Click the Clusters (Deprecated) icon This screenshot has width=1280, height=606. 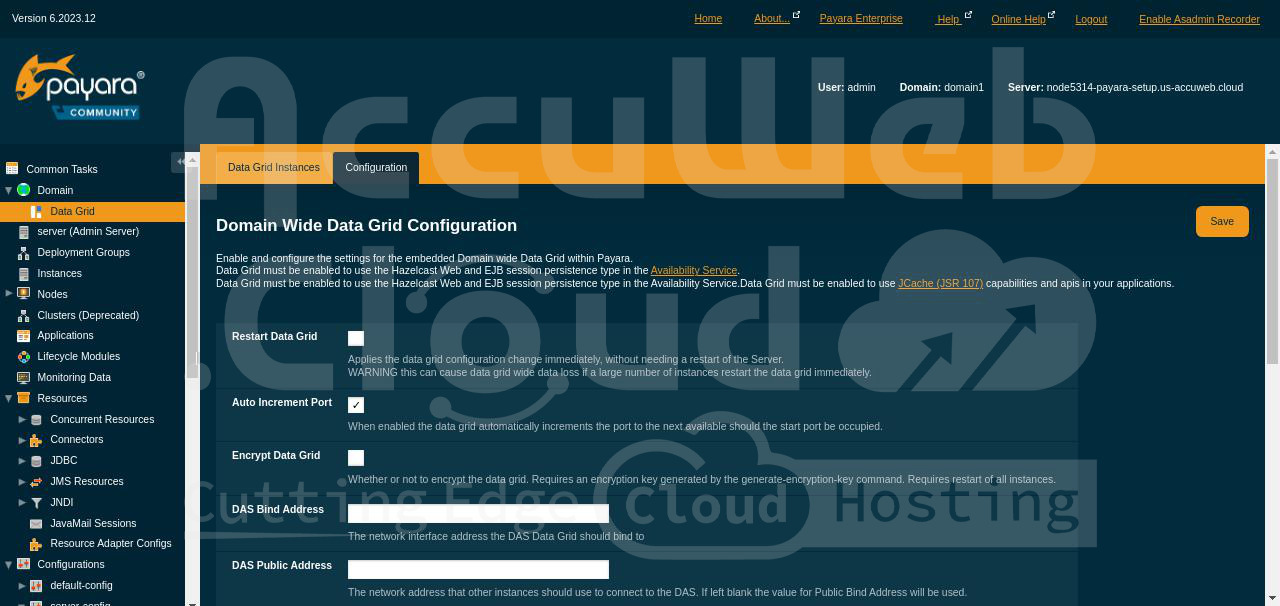(24, 315)
